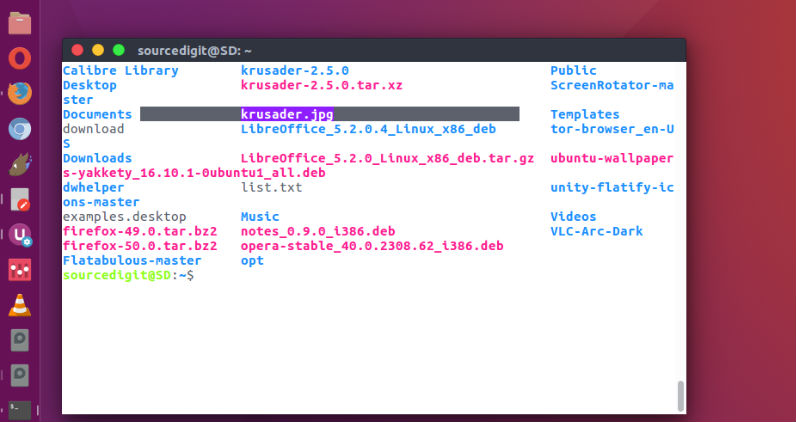Image resolution: width=796 pixels, height=422 pixels.
Task: Click krusader-2.5.0.tar.xz archive name
Action: [x=322, y=85]
